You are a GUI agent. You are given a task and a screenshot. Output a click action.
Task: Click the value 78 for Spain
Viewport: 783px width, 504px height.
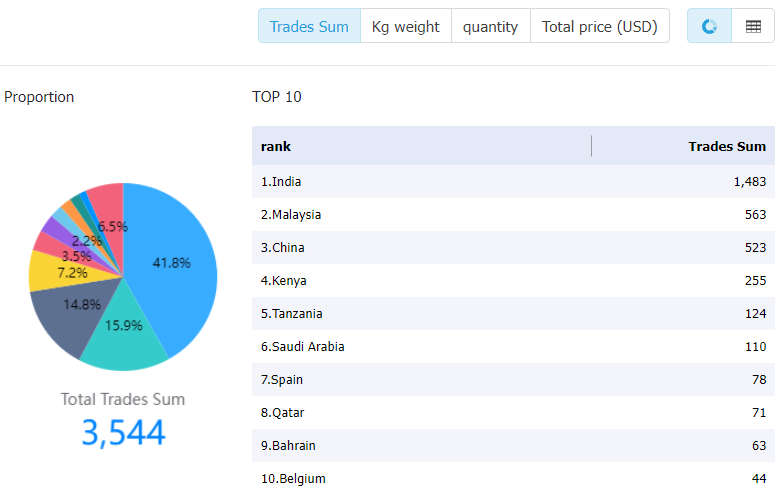(x=759, y=380)
